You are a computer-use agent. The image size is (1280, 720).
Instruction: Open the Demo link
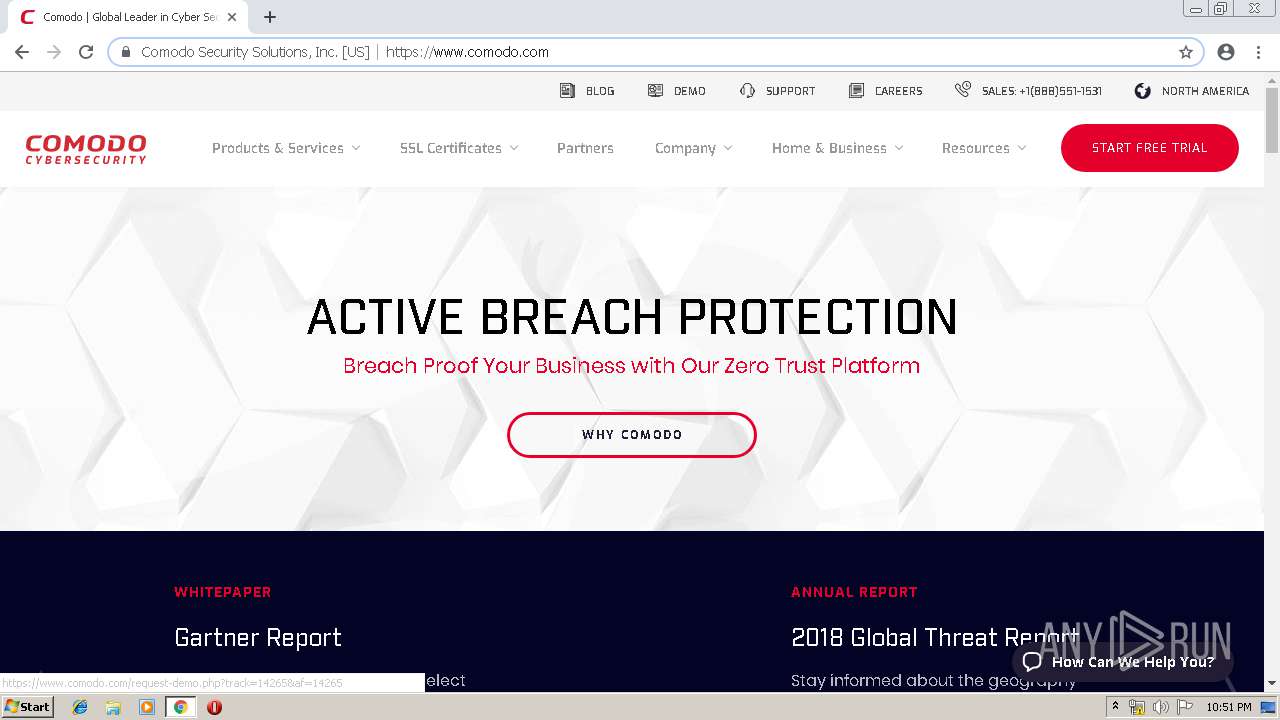coord(690,91)
